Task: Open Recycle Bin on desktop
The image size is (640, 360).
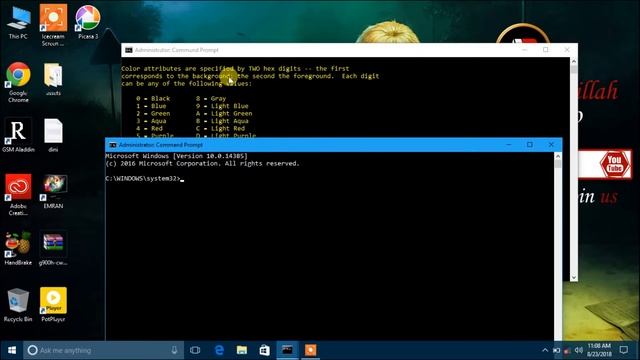Action: click(18, 305)
